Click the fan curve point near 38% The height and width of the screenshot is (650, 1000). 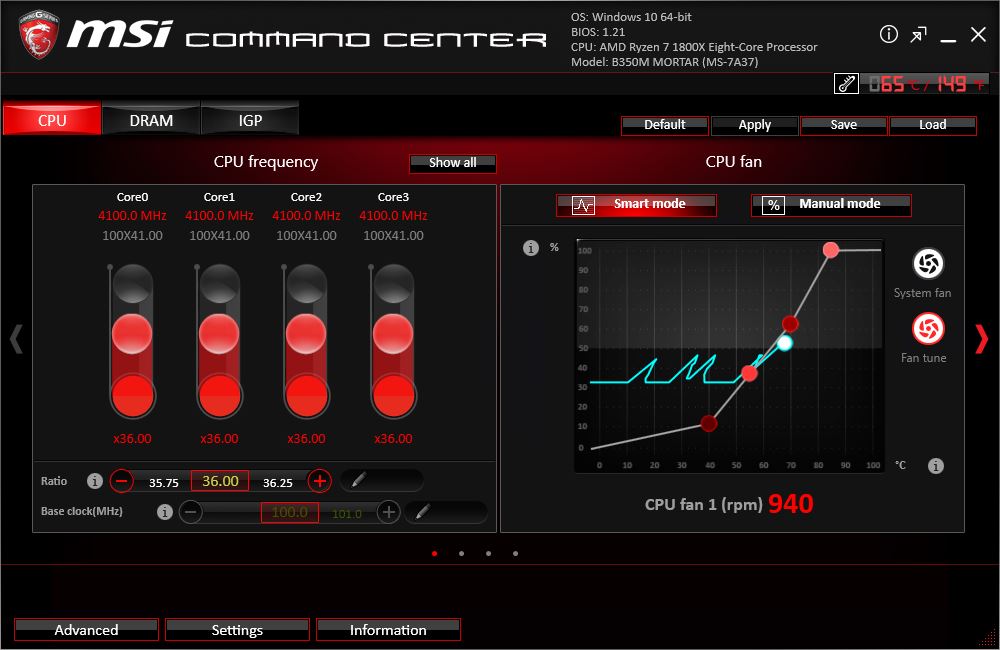(749, 373)
